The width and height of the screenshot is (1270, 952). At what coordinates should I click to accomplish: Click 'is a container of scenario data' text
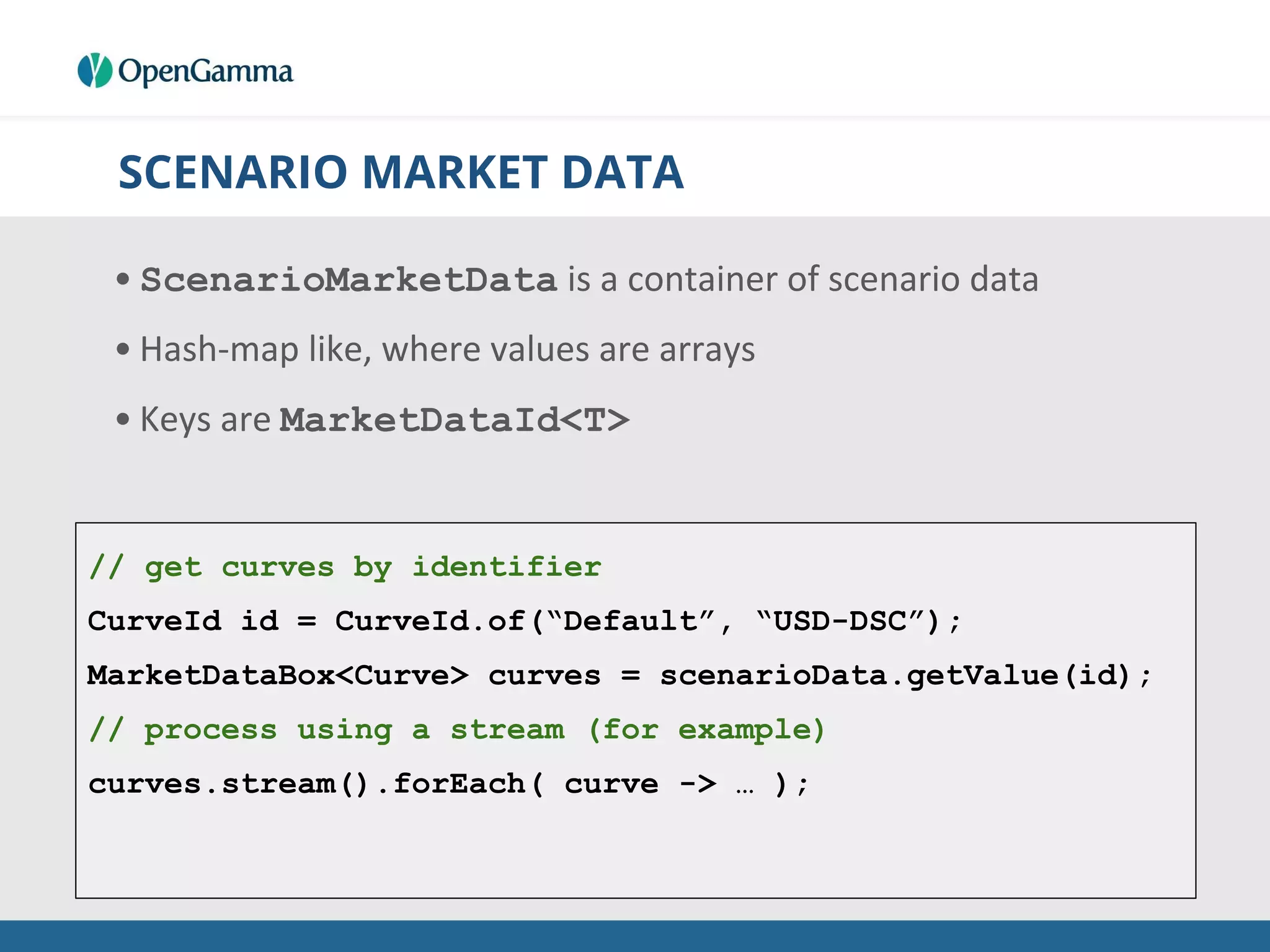pos(803,279)
